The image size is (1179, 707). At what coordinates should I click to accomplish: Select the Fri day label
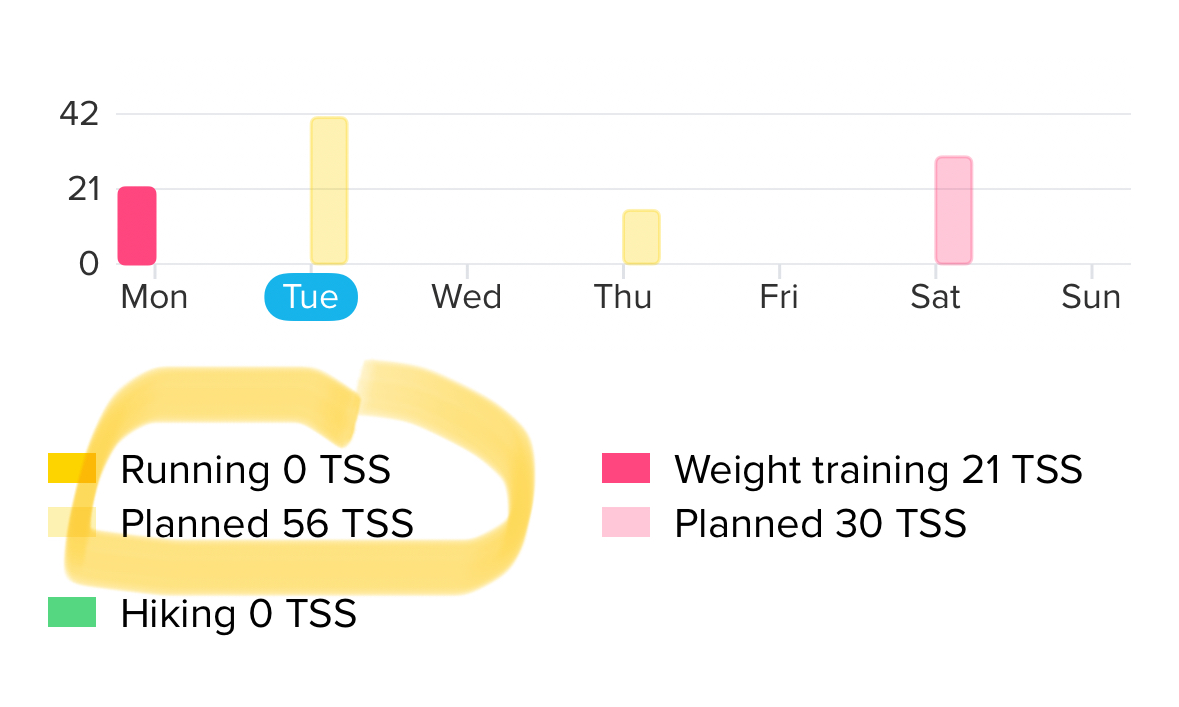point(779,297)
